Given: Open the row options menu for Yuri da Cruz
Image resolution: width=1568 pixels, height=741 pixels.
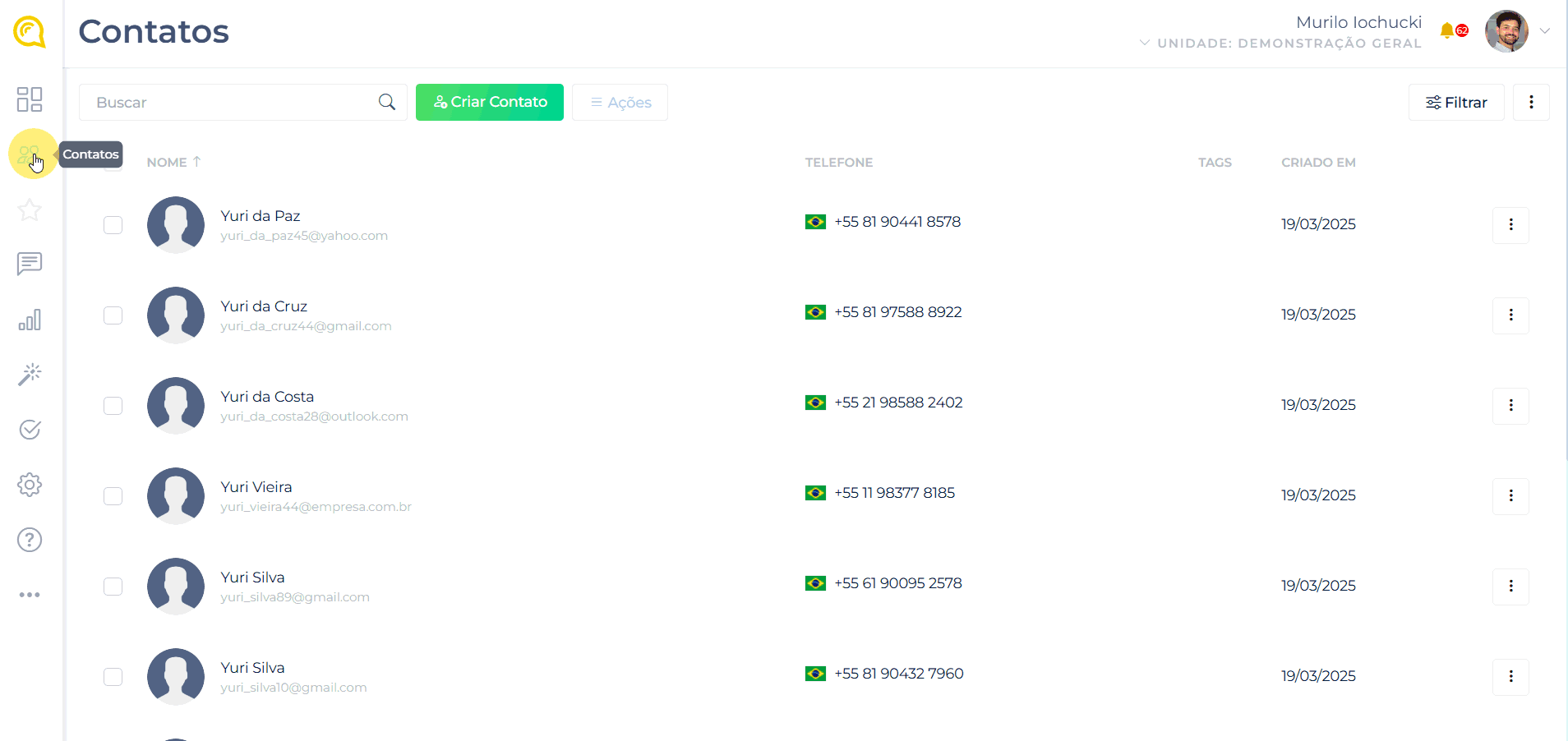Looking at the screenshot, I should point(1510,315).
